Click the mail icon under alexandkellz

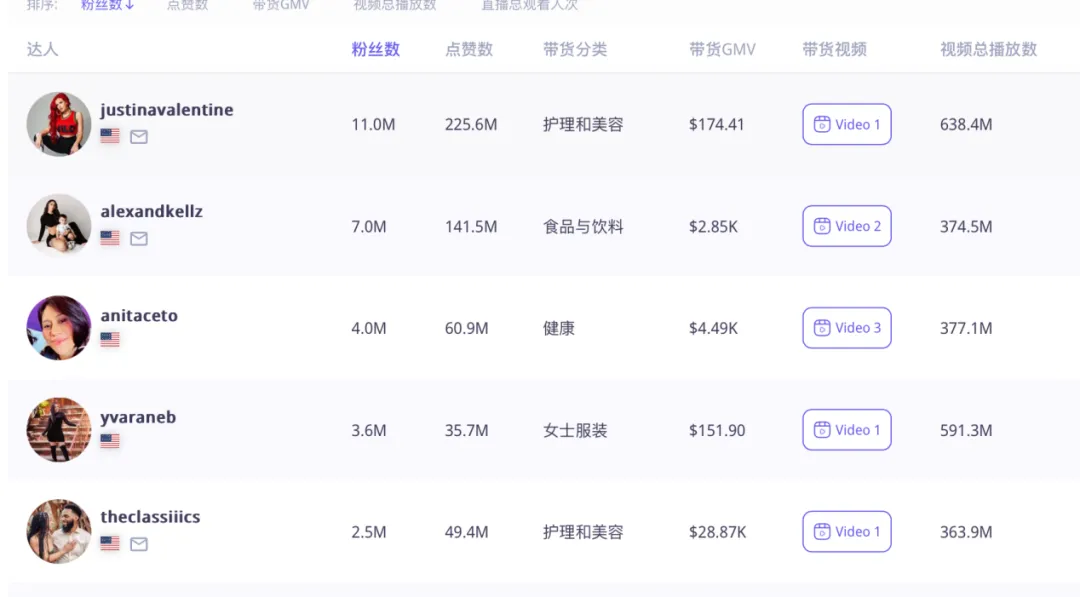pyautogui.click(x=139, y=238)
